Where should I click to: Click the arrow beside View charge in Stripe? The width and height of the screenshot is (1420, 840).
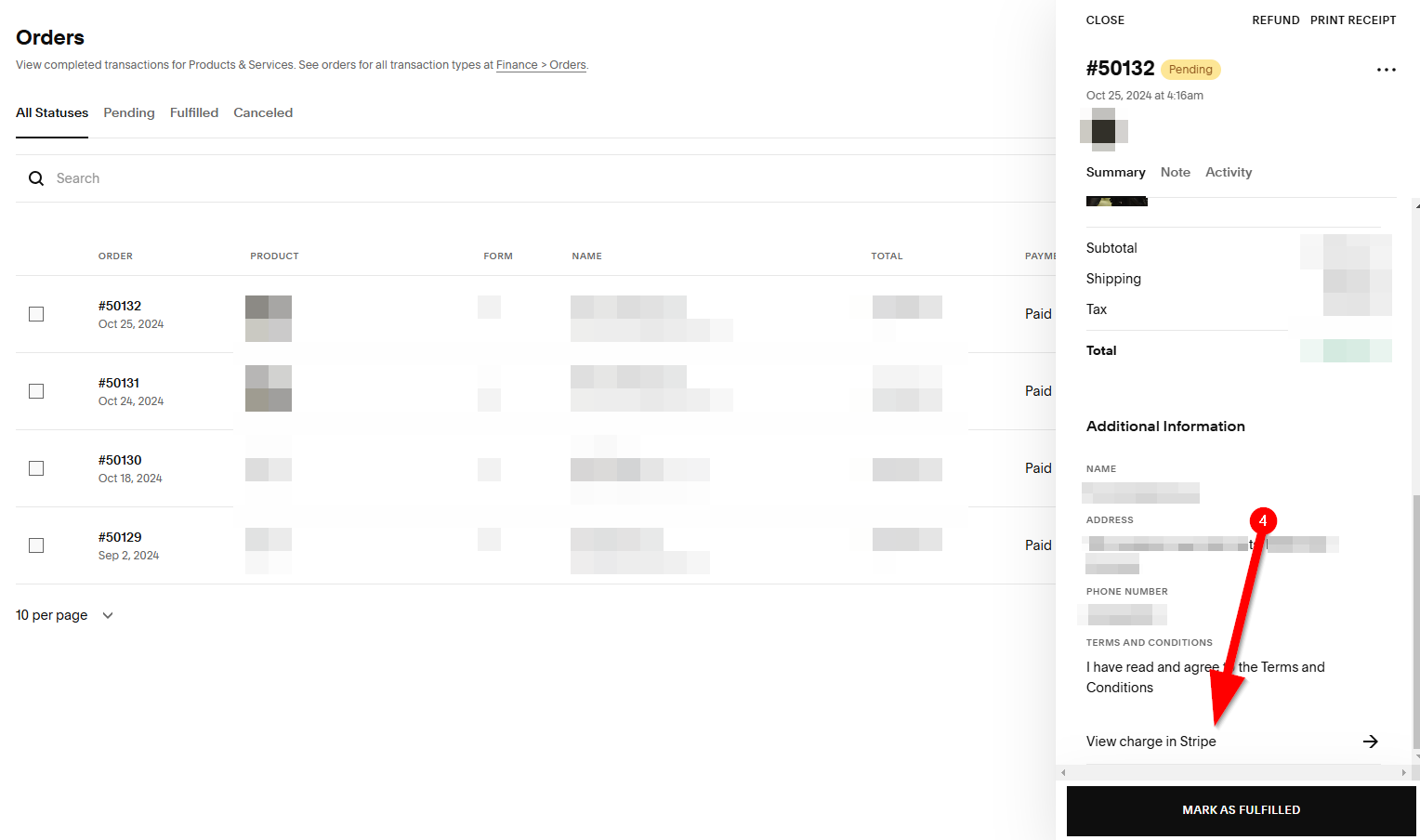point(1370,742)
